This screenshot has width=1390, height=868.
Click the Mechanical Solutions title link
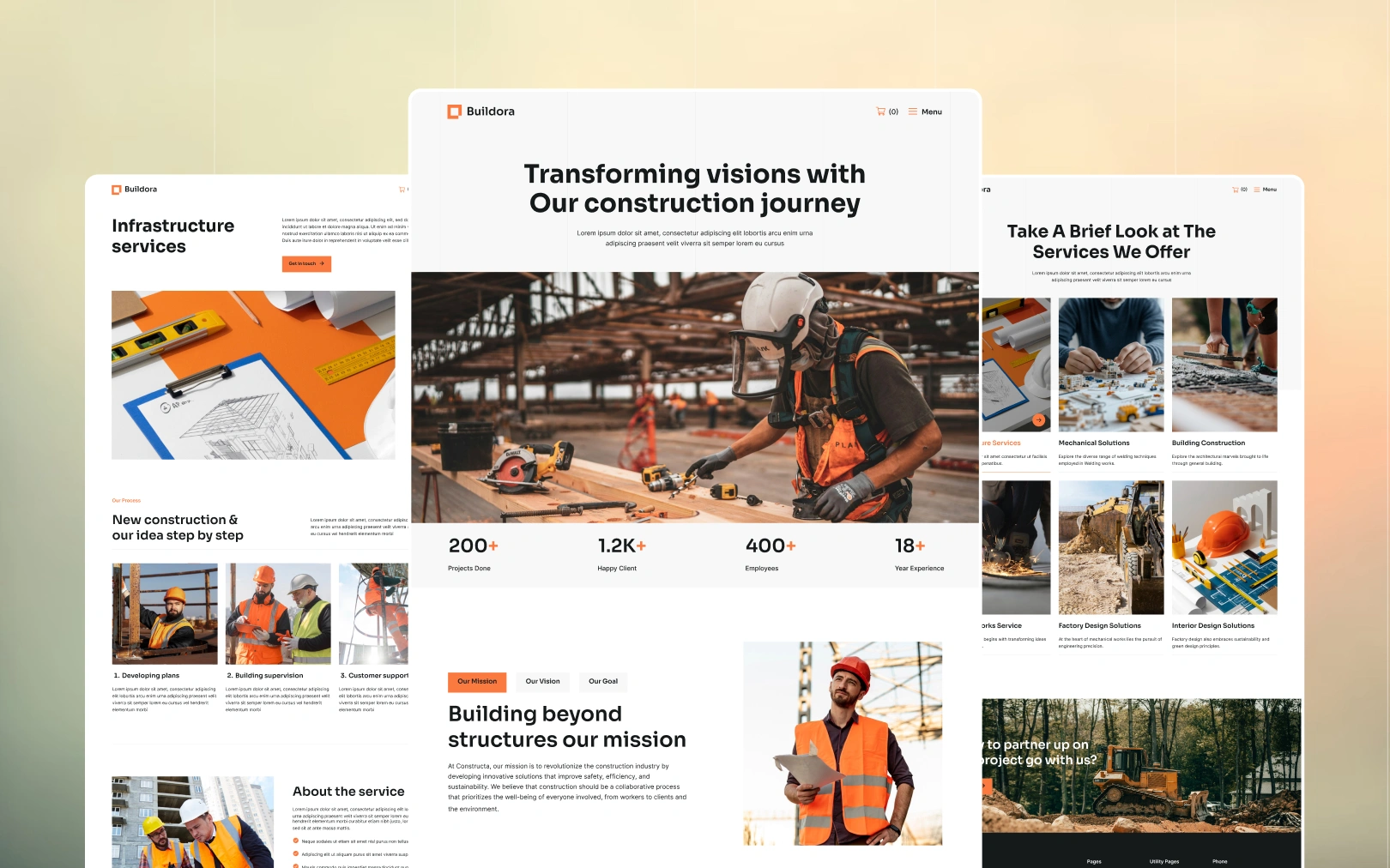(x=1094, y=443)
